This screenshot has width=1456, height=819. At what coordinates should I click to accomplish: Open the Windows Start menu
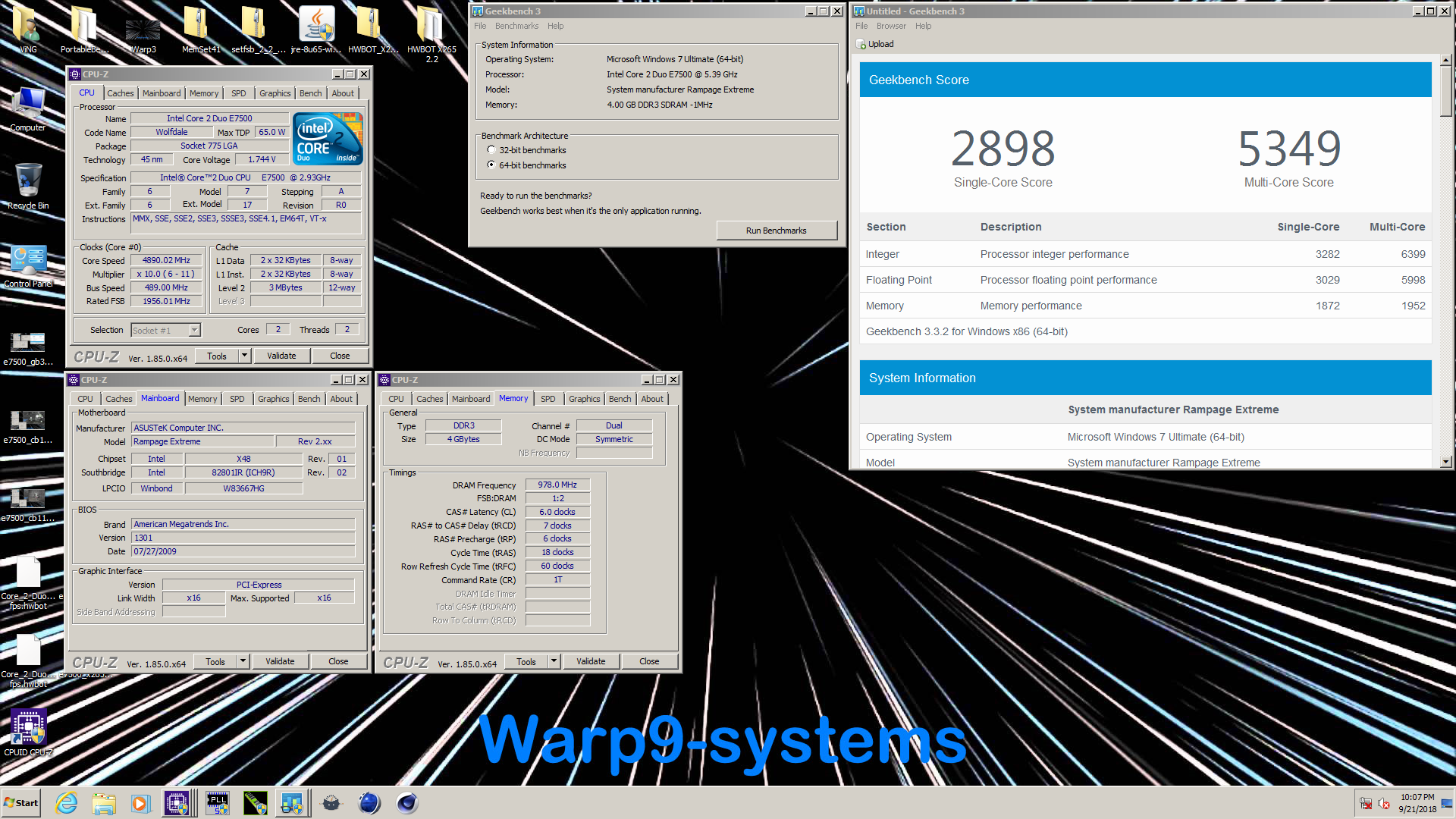(20, 803)
